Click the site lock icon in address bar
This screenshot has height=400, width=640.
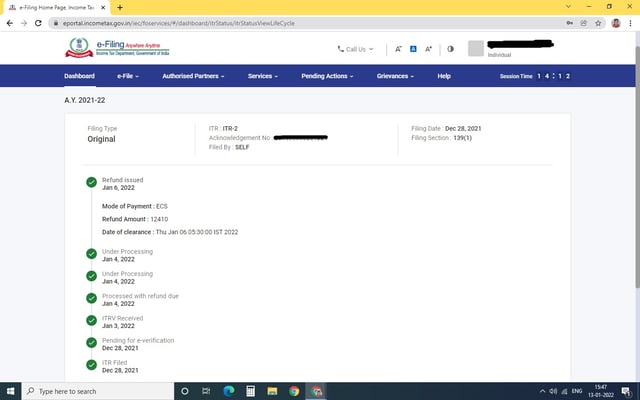pyautogui.click(x=56, y=23)
